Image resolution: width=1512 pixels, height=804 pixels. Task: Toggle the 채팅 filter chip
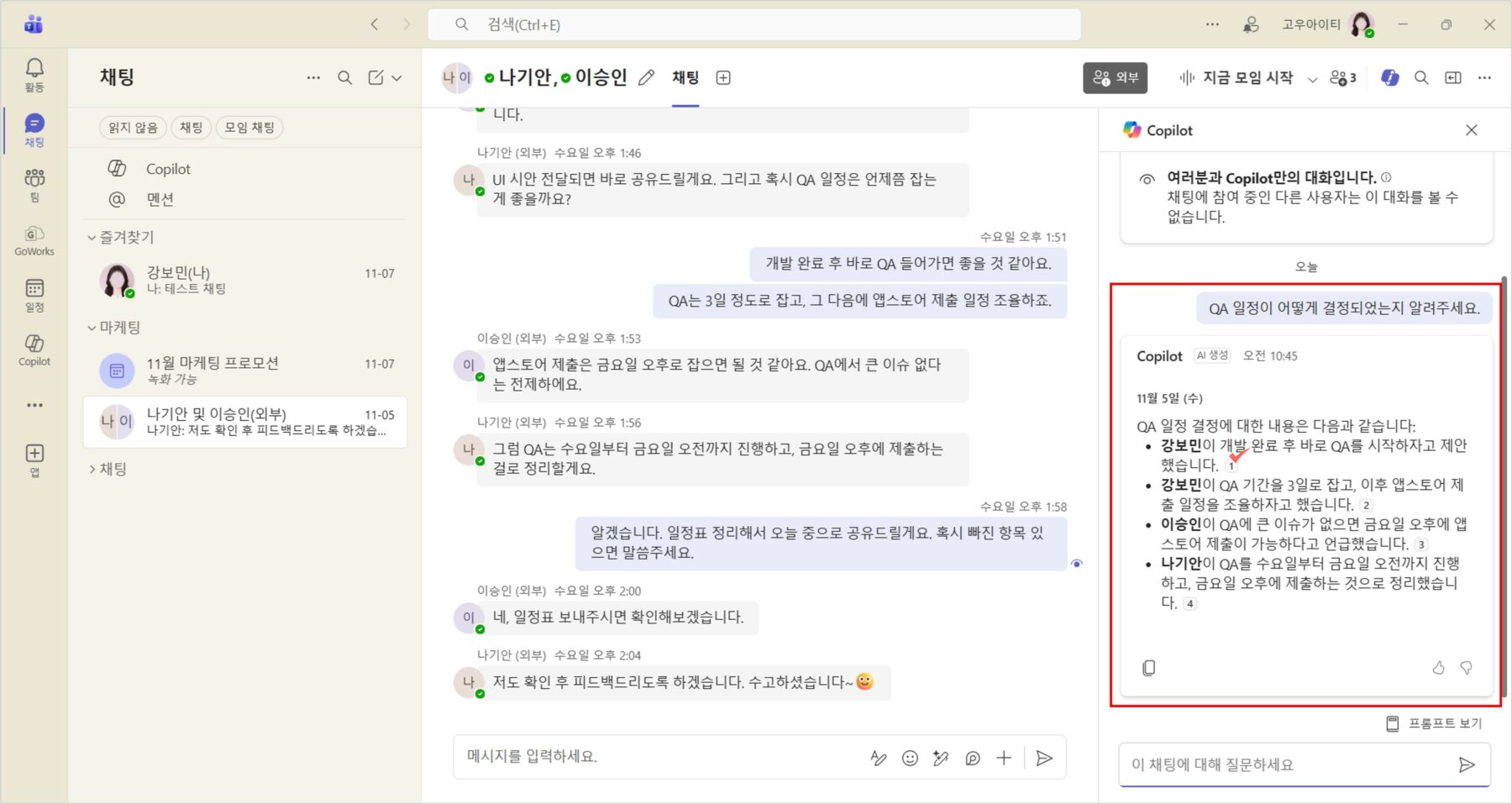click(x=191, y=128)
